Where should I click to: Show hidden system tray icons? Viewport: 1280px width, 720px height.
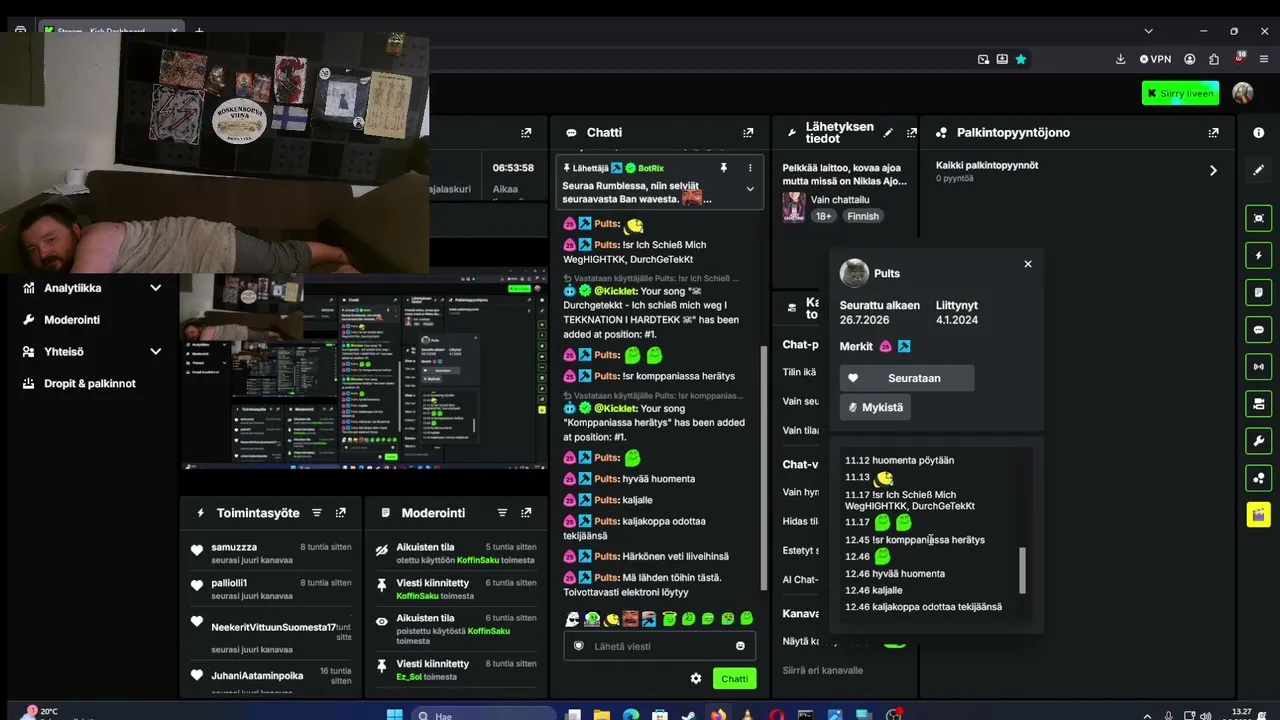tap(1147, 715)
